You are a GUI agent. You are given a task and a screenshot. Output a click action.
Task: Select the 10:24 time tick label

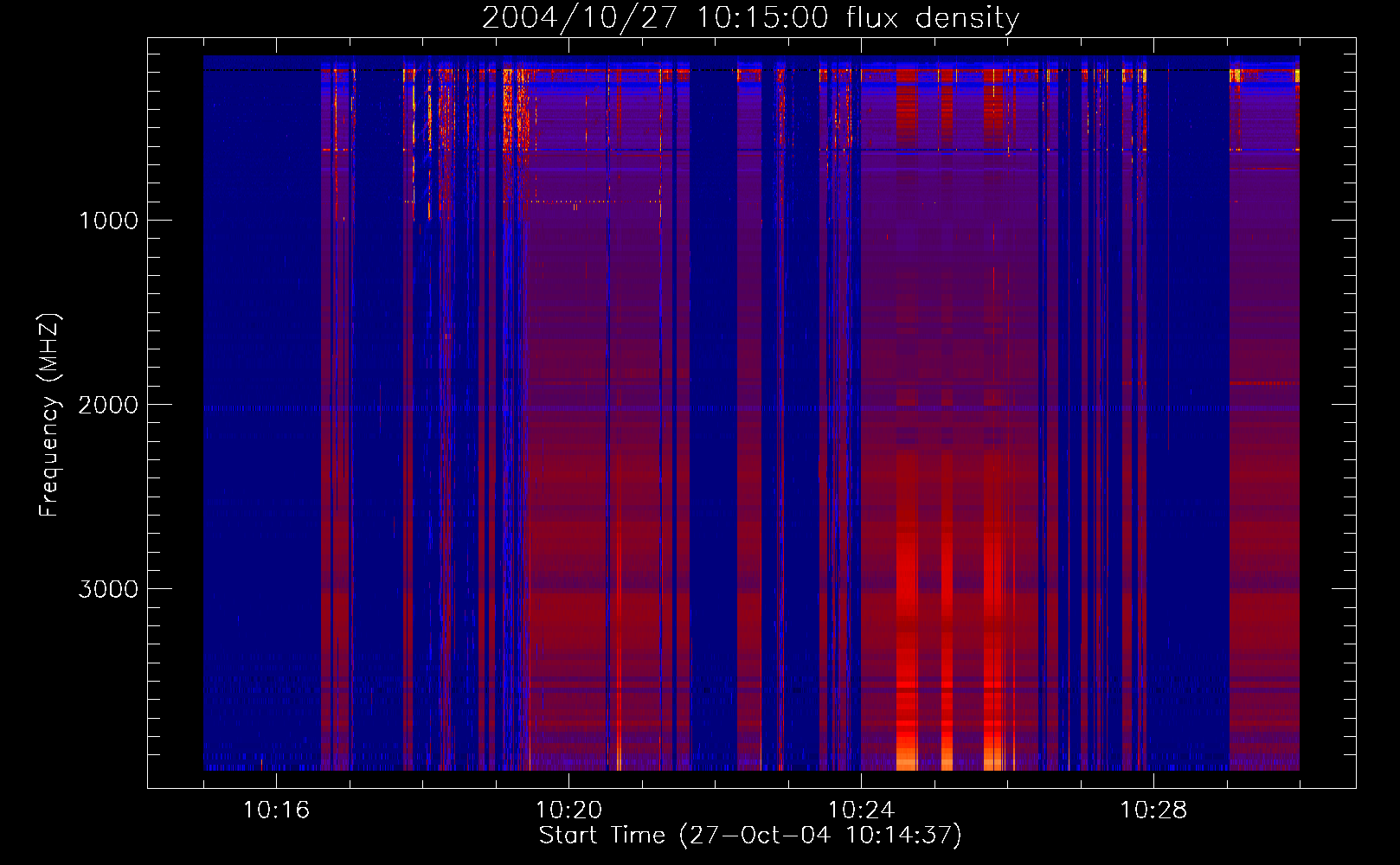(861, 811)
